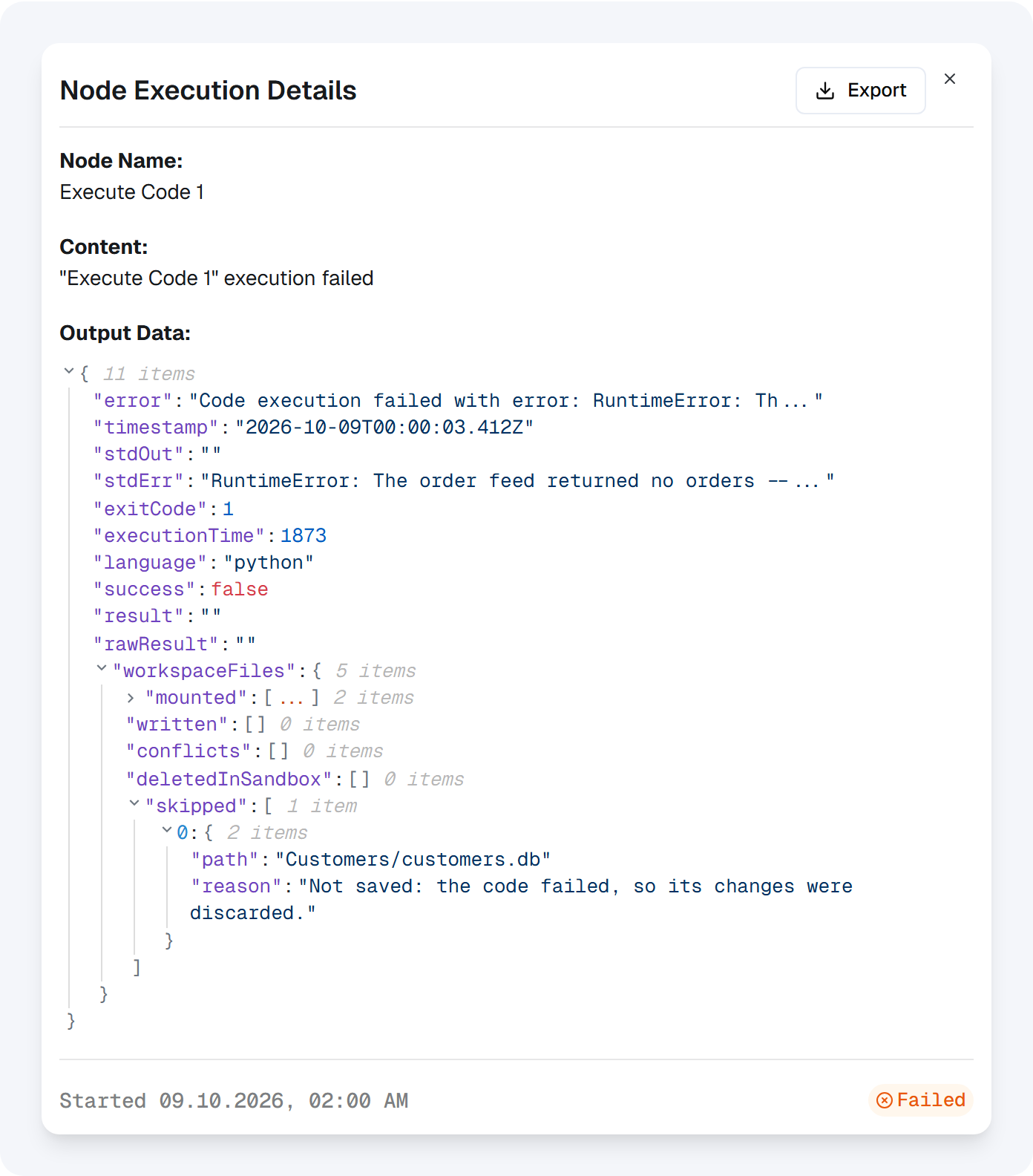This screenshot has width=1033, height=1176.
Task: Click the Export button
Action: [x=860, y=91]
